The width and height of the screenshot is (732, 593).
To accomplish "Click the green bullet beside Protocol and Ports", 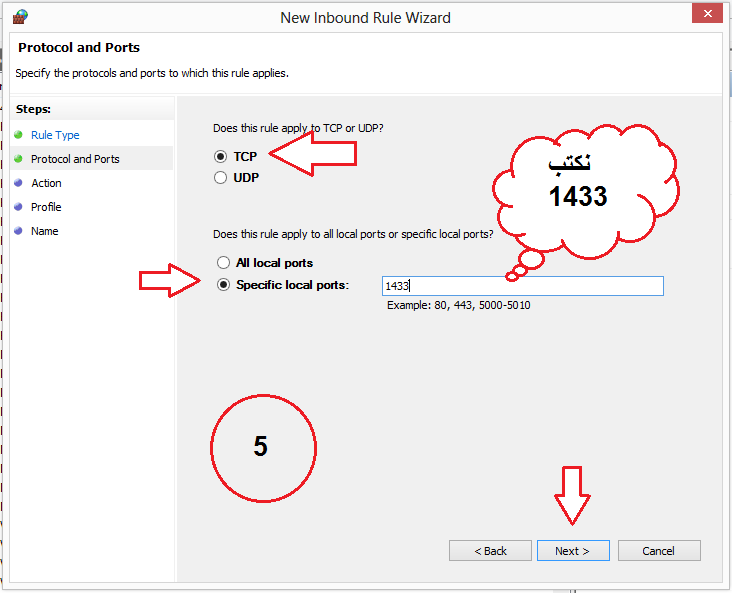I will (19, 159).
